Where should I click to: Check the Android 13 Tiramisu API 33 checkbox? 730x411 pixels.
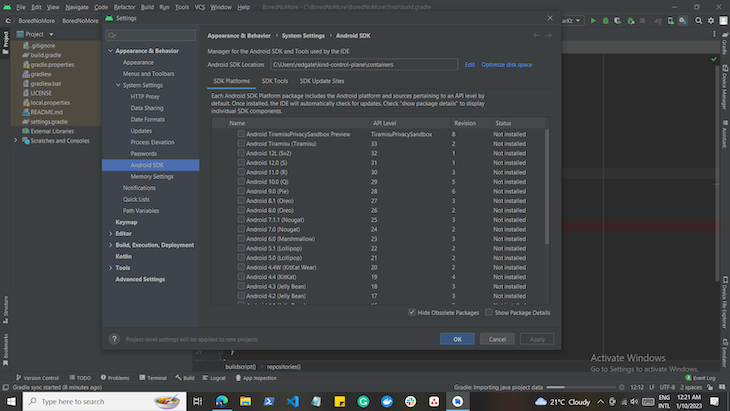point(241,143)
